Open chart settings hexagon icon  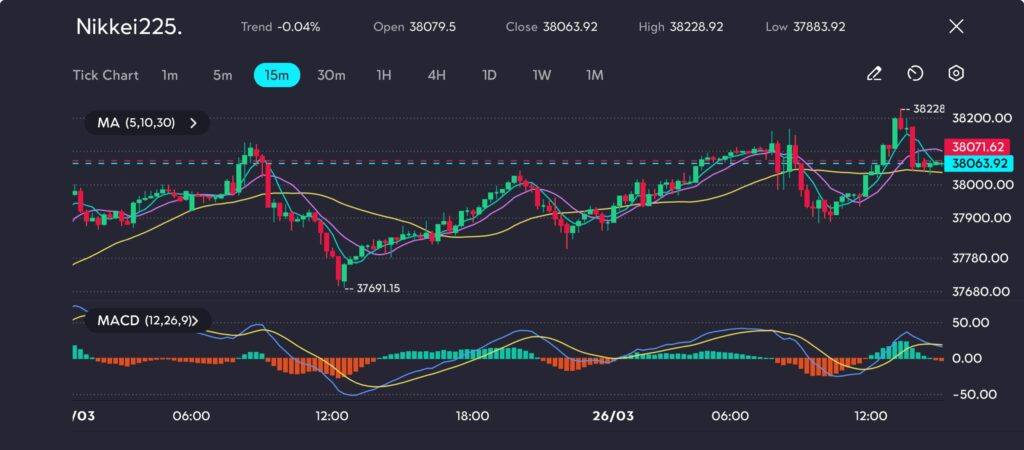coord(956,74)
